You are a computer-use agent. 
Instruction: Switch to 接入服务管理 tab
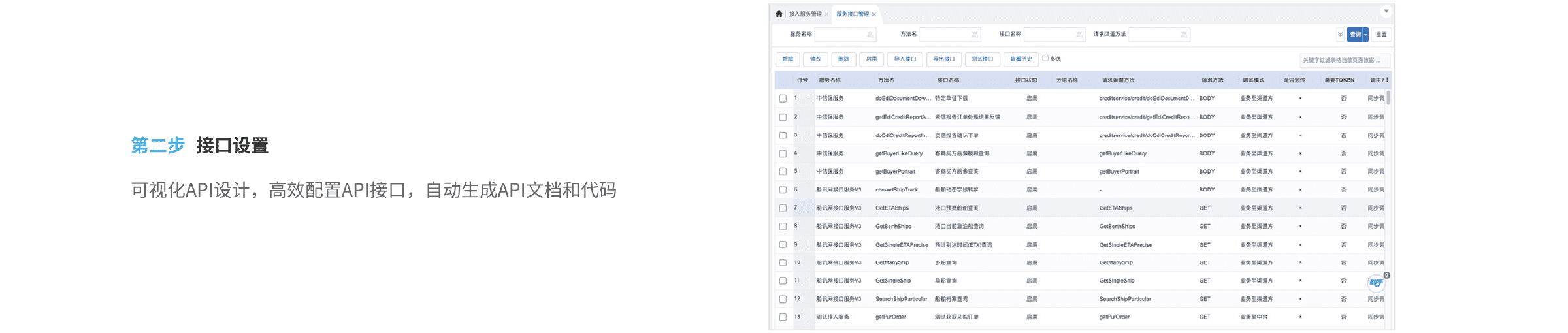[805, 14]
